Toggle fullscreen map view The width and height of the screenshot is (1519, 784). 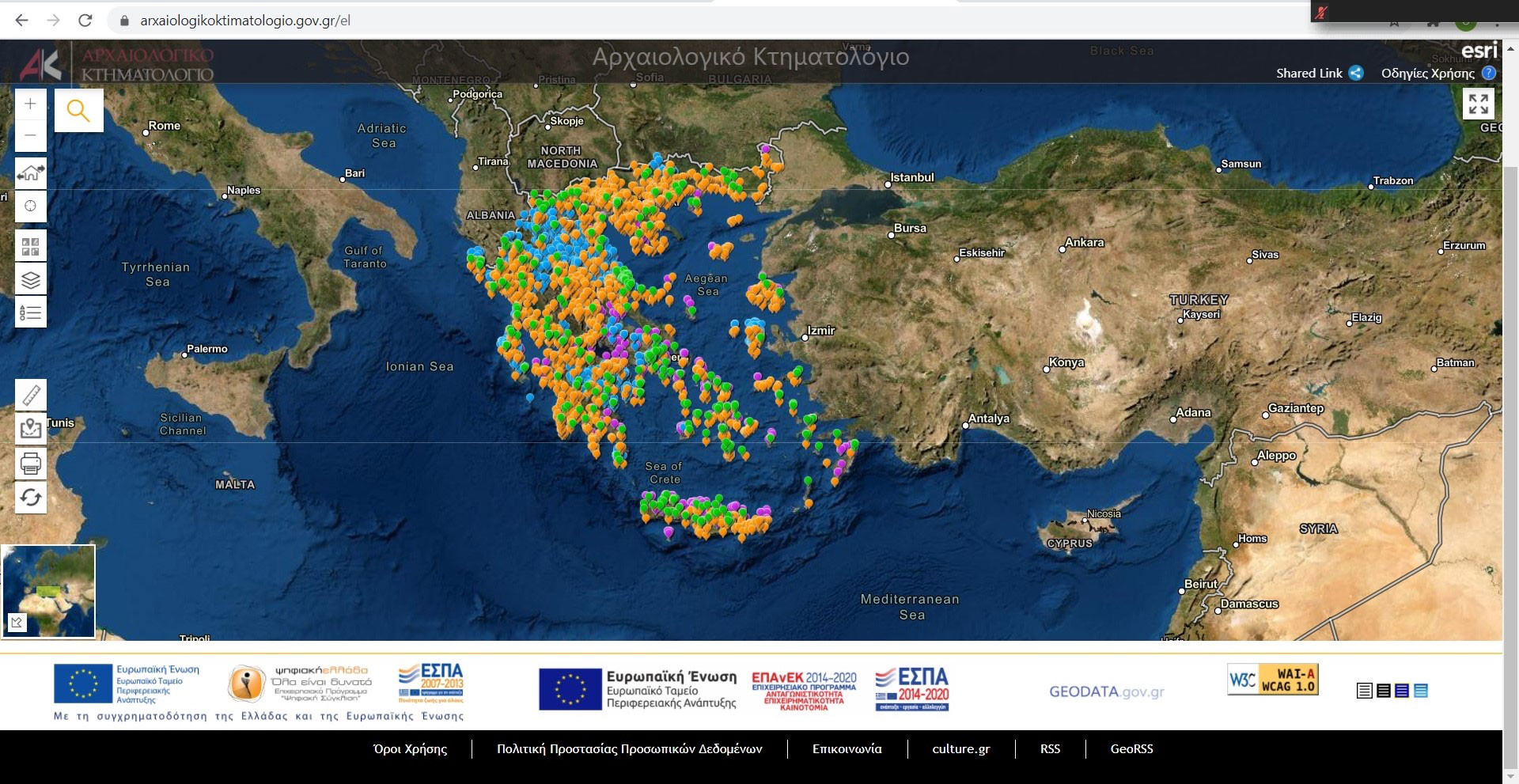click(x=1478, y=104)
